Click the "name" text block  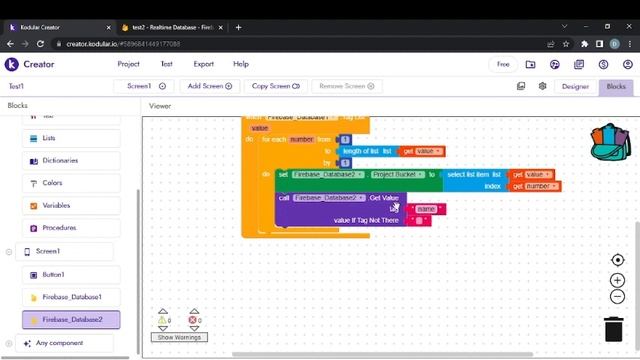[x=426, y=209]
